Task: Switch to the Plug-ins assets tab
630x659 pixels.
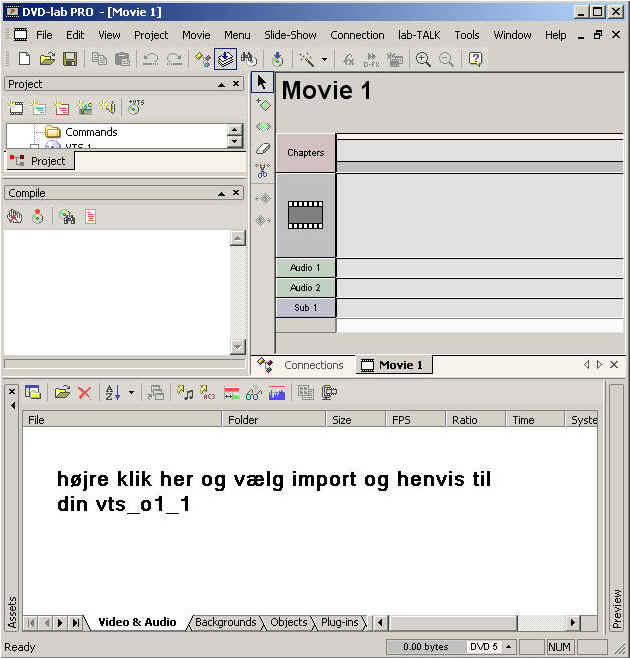Action: pyautogui.click(x=340, y=622)
